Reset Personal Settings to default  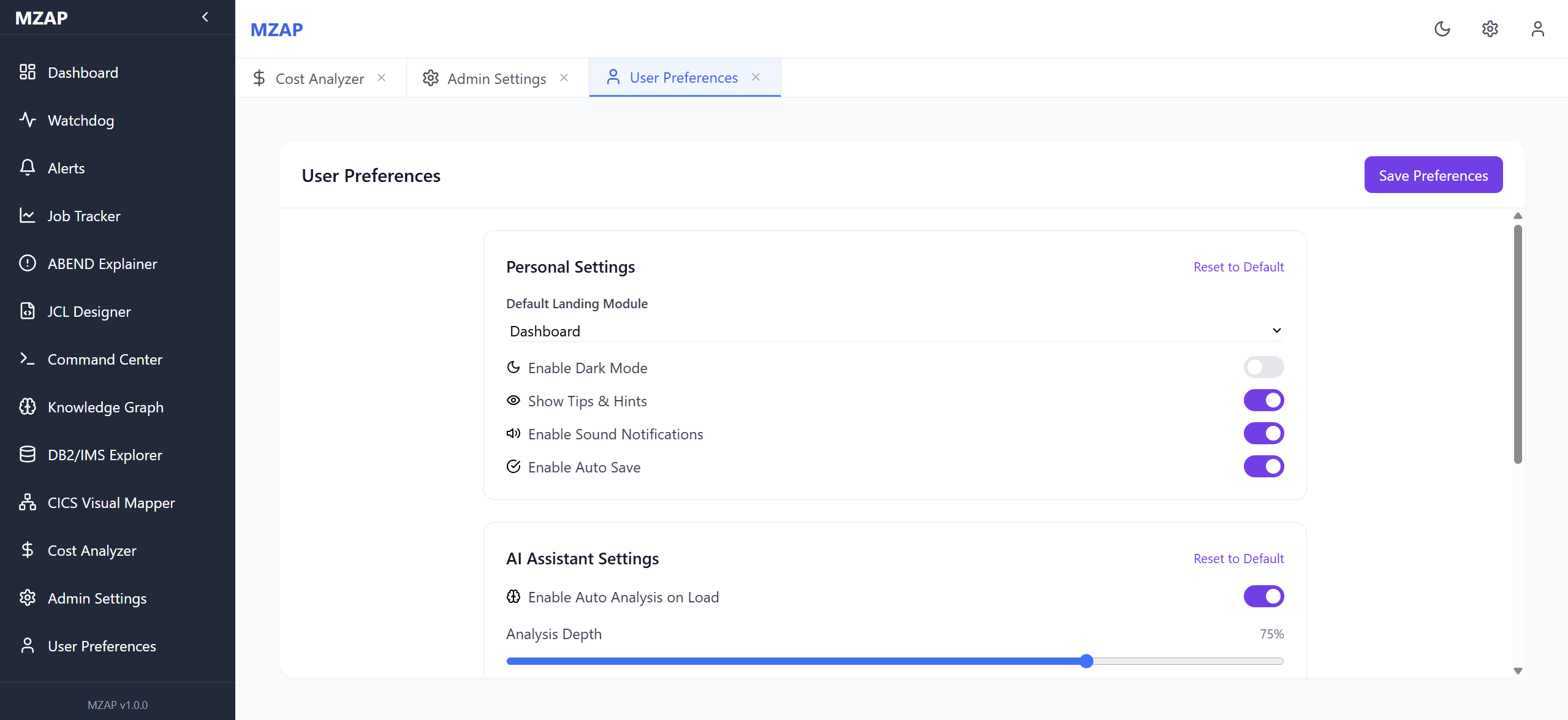(1238, 267)
